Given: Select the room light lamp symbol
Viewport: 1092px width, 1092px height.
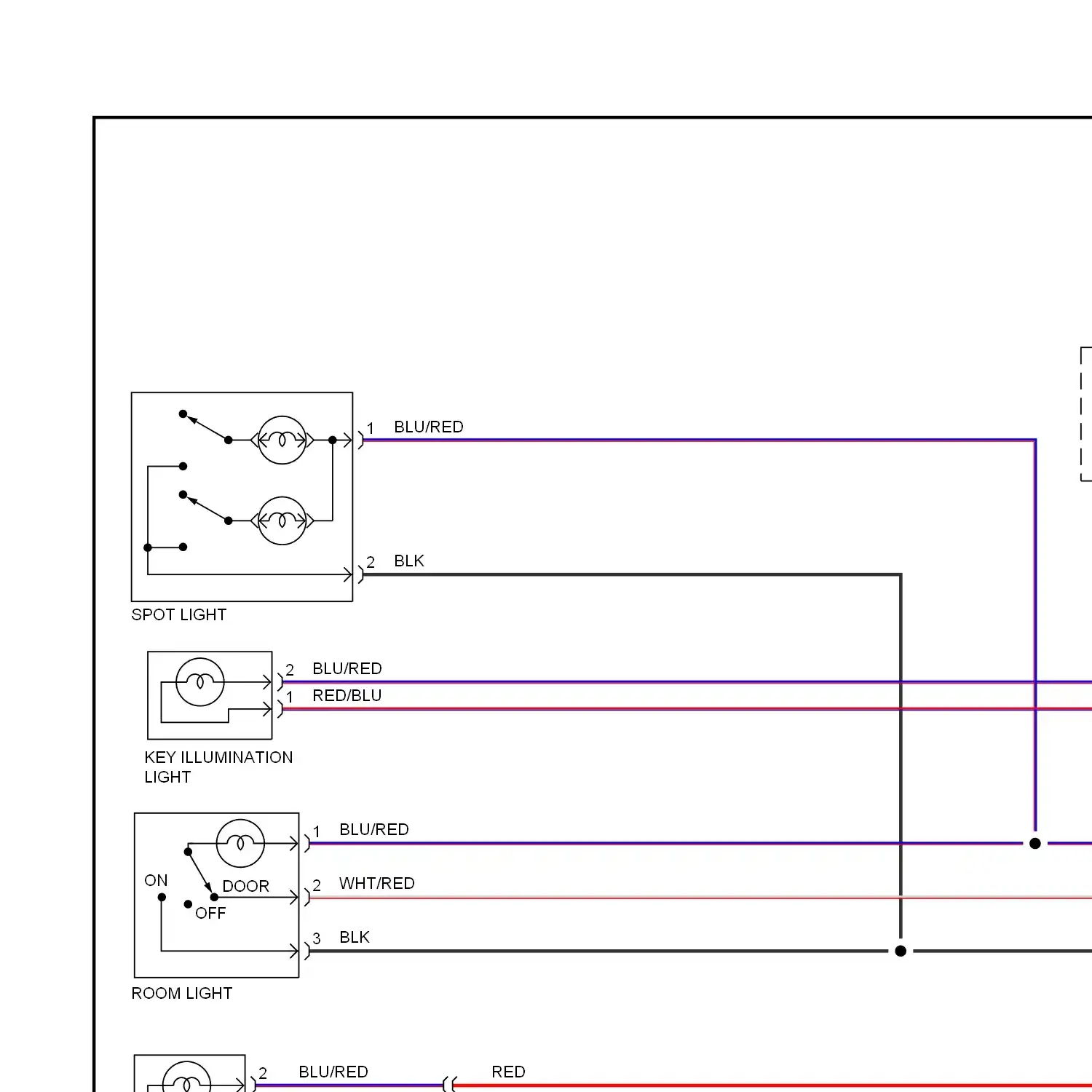Looking at the screenshot, I should 240,843.
